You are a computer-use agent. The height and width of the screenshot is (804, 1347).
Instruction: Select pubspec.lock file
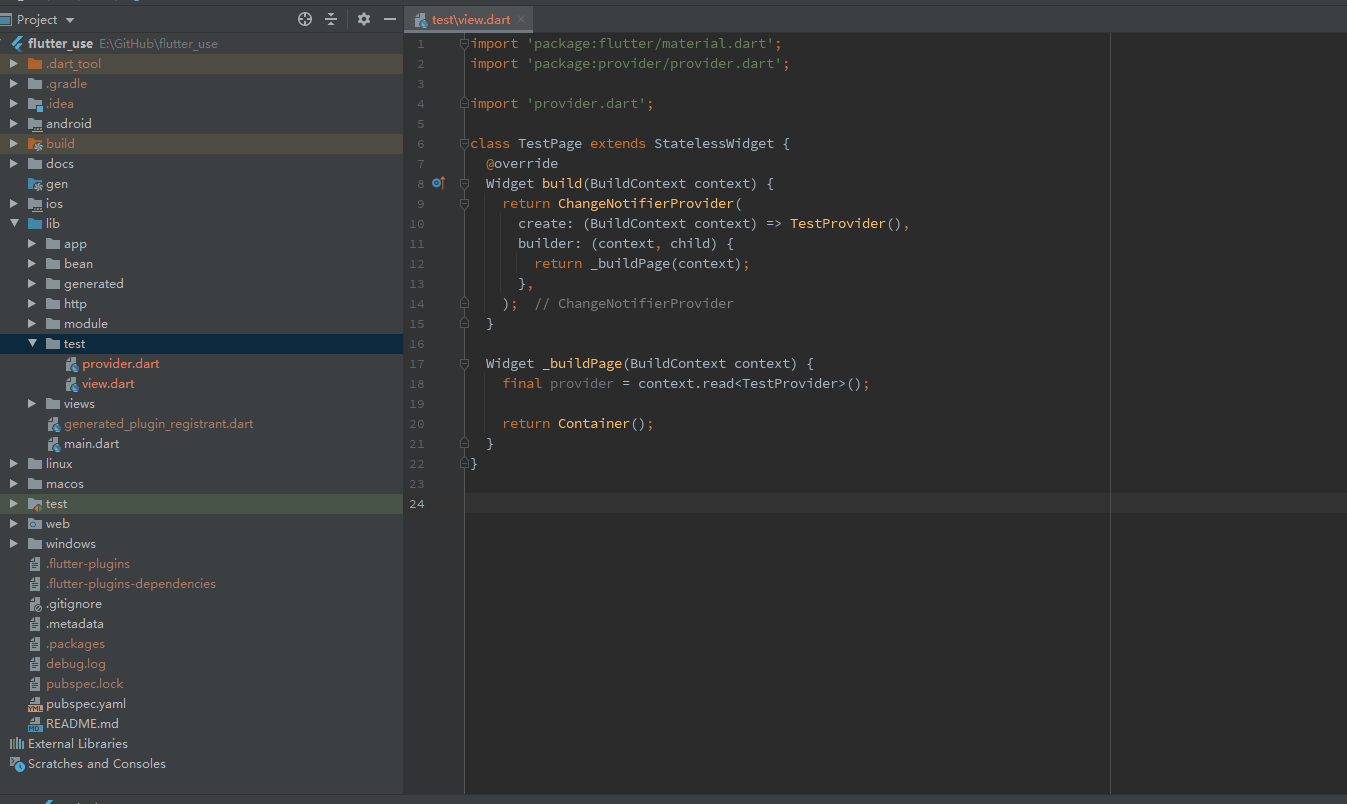click(85, 684)
